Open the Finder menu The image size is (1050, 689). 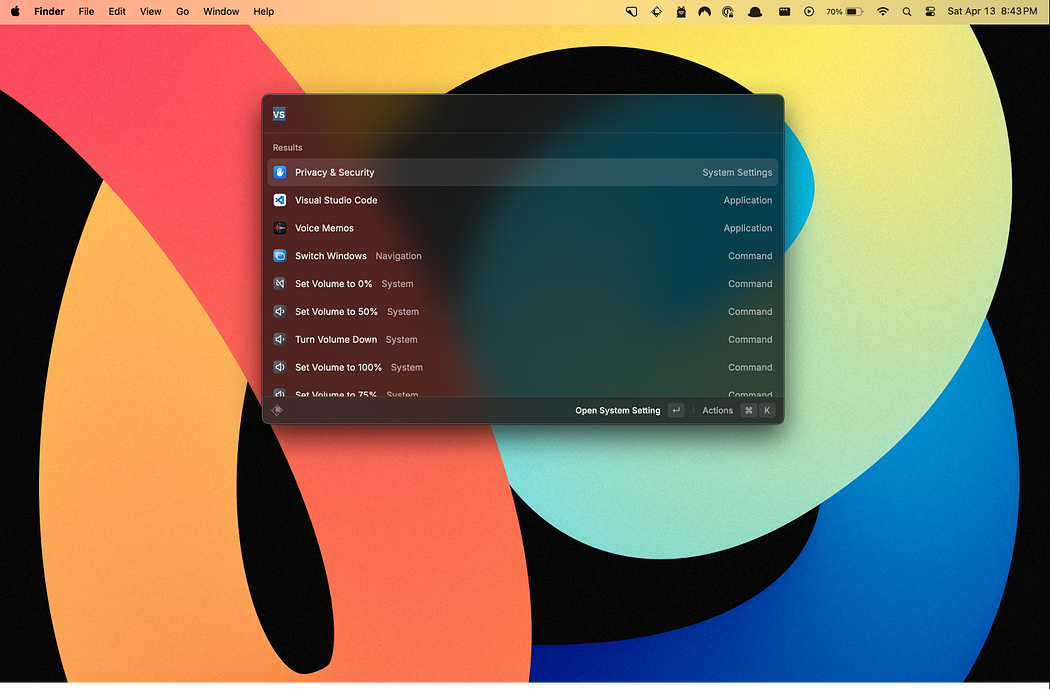tap(50, 11)
